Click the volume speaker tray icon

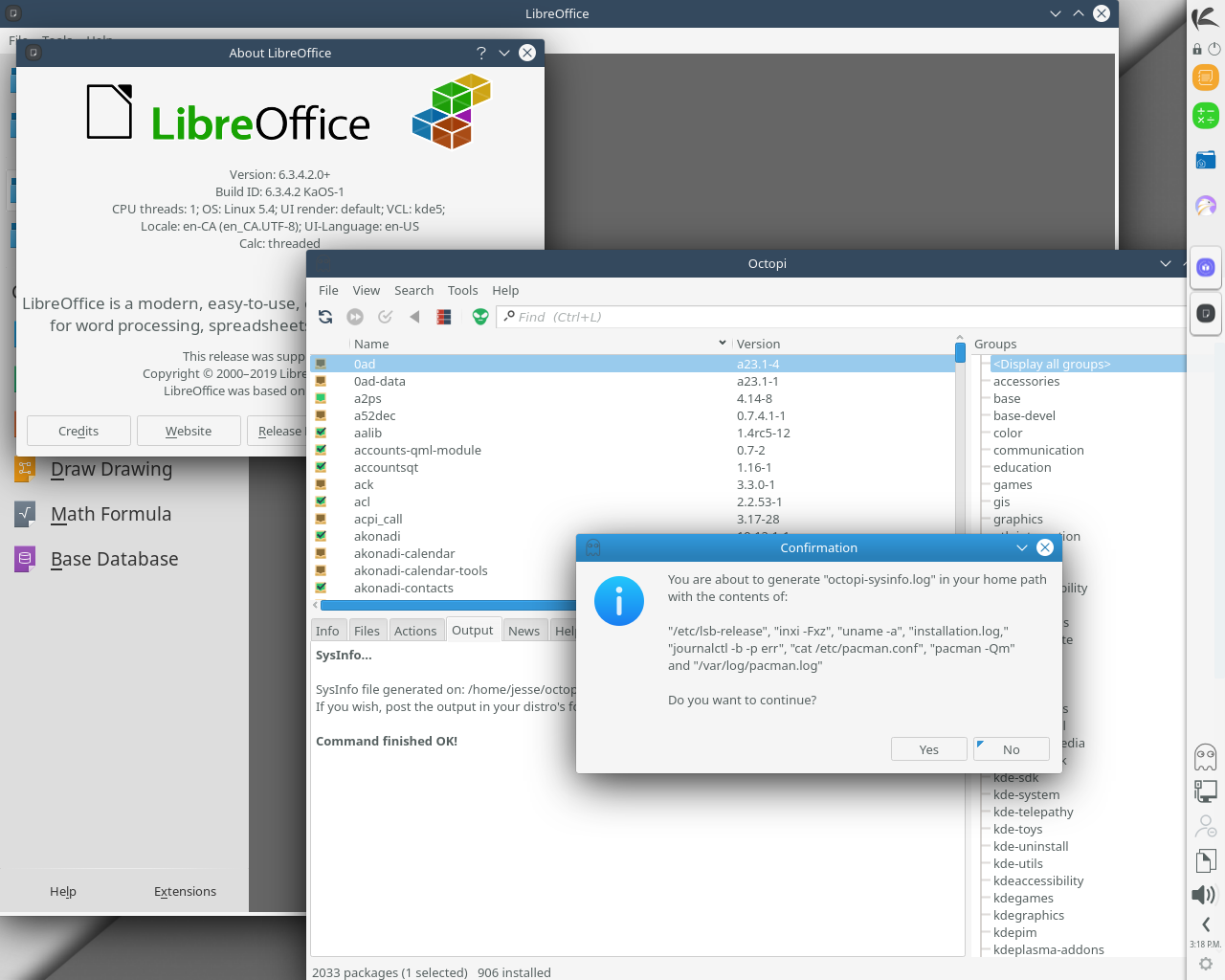1204,895
